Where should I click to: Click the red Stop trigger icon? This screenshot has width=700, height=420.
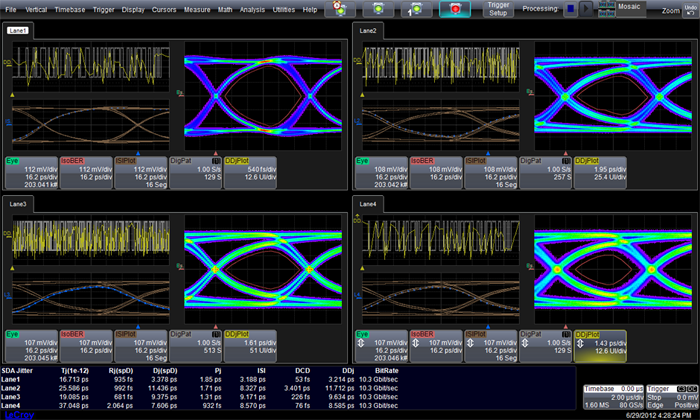pyautogui.click(x=456, y=9)
